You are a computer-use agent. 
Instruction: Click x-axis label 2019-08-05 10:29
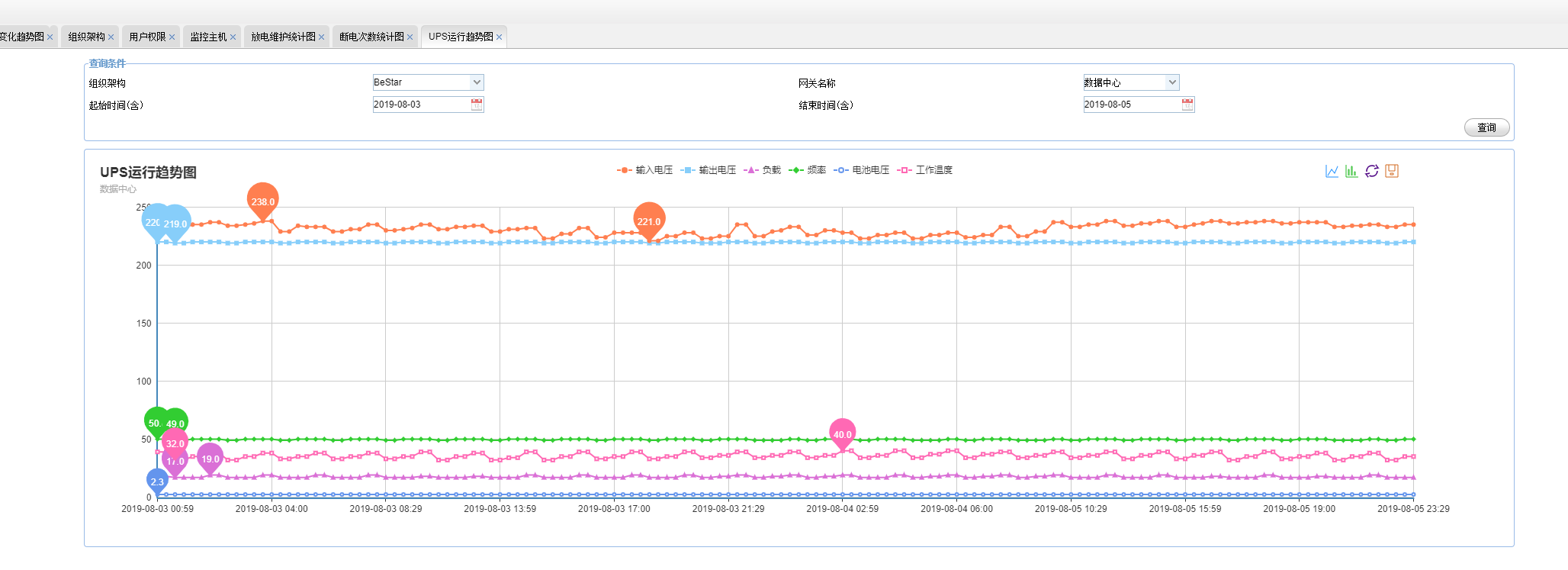click(1071, 509)
